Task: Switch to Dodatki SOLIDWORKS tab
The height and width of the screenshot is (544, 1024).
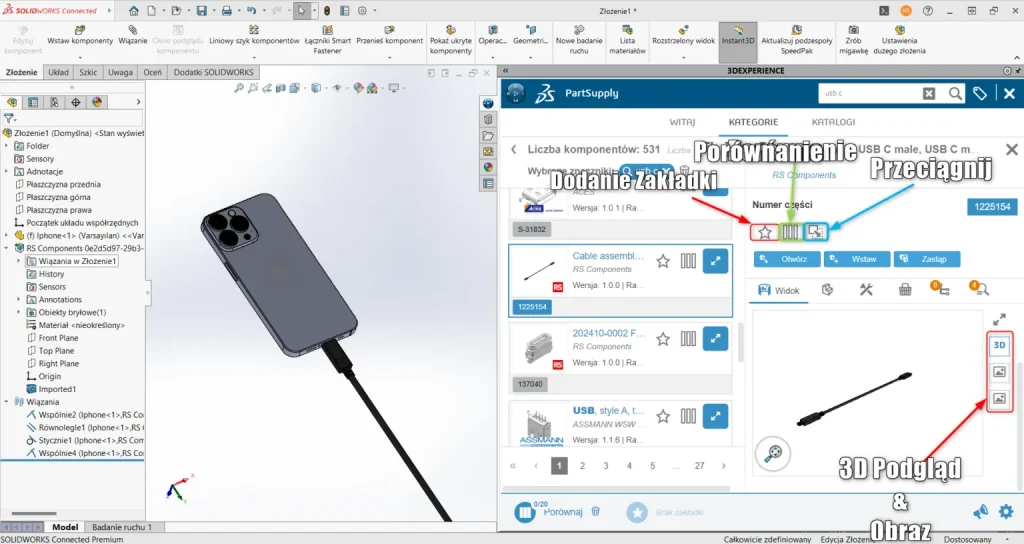Action: tap(213, 72)
